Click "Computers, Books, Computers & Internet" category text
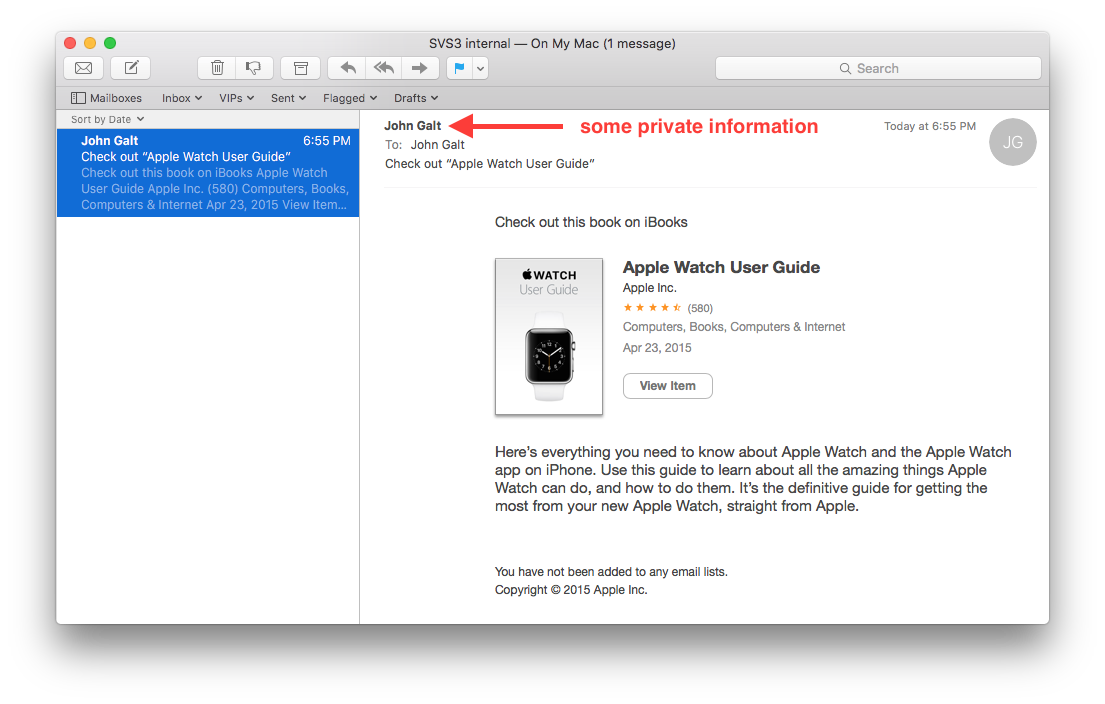This screenshot has width=1105, height=704. tap(734, 327)
